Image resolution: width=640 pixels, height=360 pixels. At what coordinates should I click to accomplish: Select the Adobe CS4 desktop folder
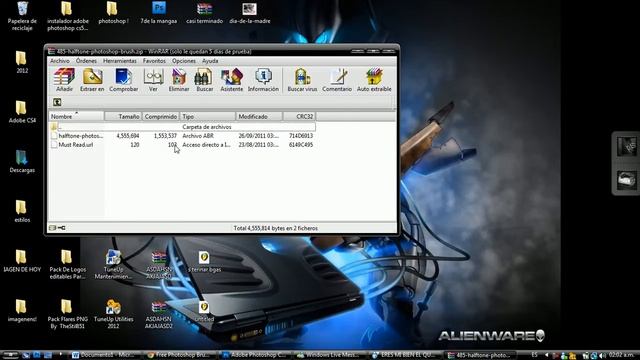click(22, 112)
